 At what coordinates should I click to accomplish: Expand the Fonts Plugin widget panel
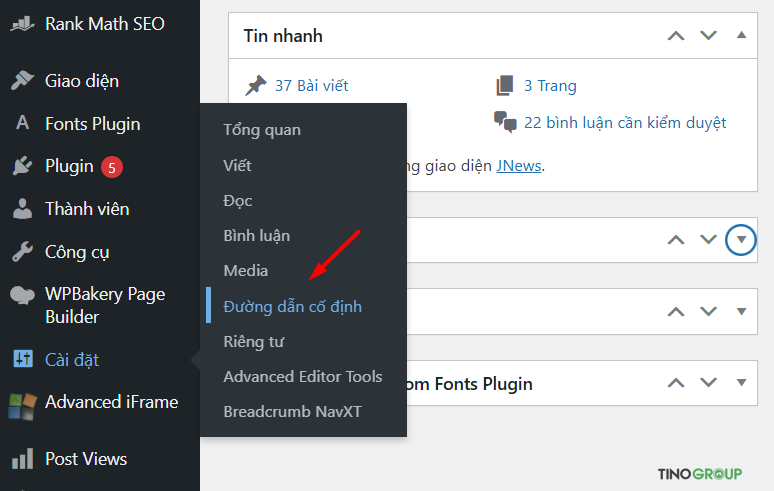coord(741,382)
